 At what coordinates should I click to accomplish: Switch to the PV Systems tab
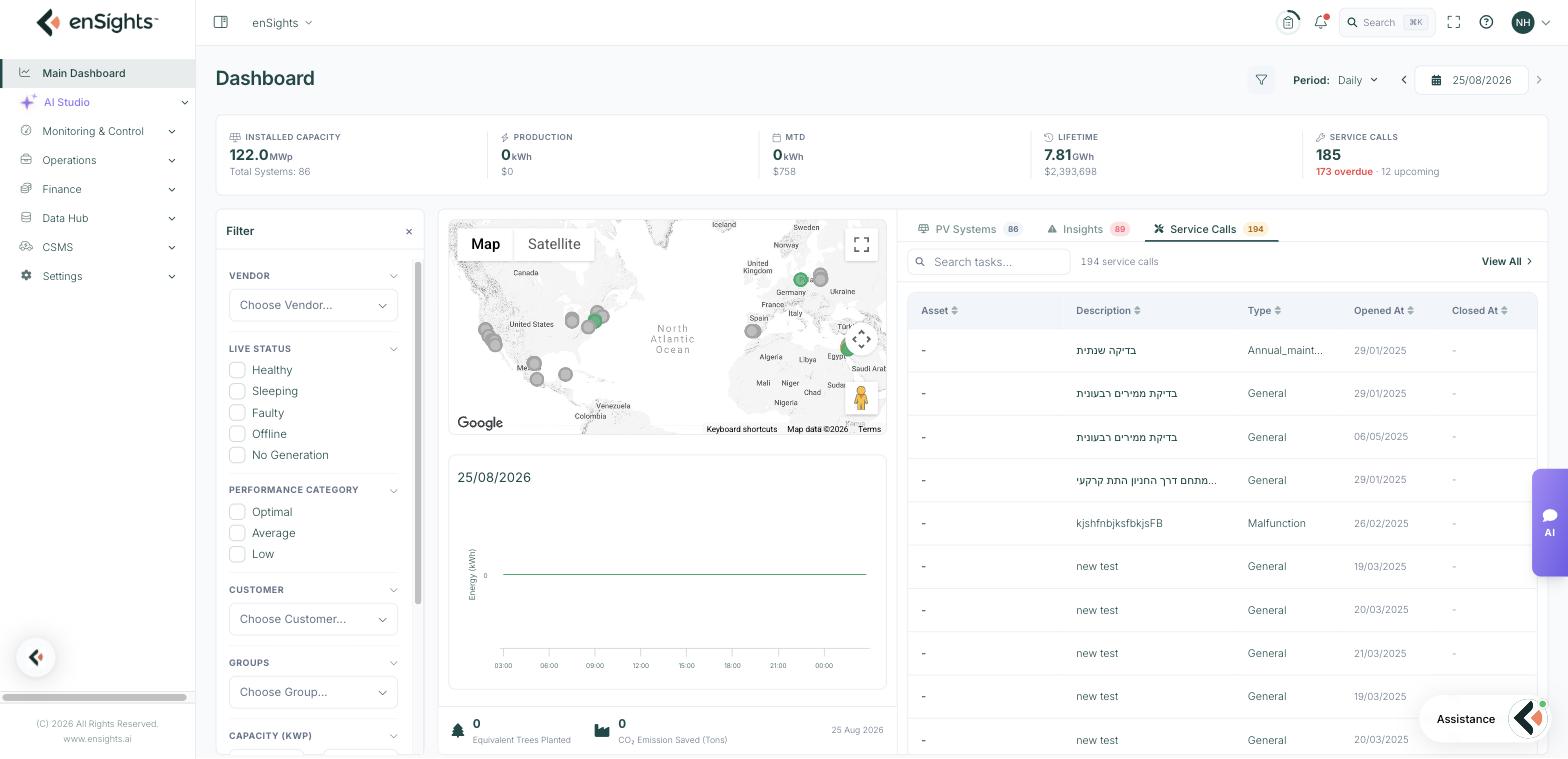(970, 229)
